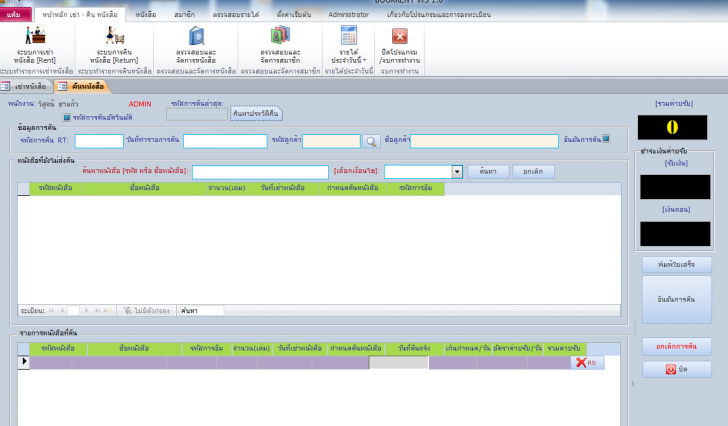Click the total fine display showing 0
Screen dimensions: 728x426
(672, 127)
